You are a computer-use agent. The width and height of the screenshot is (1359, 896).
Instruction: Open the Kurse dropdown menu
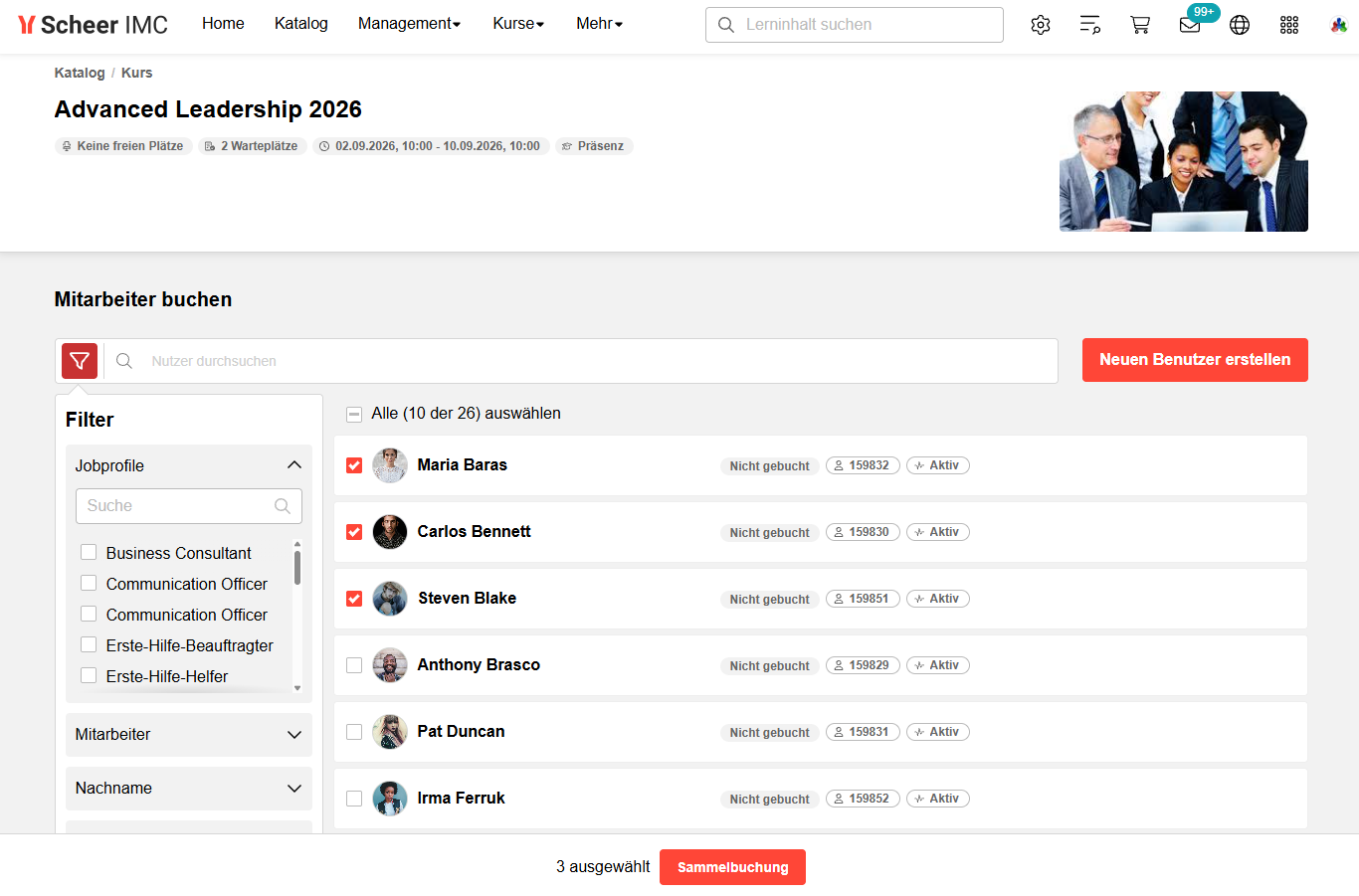[518, 24]
